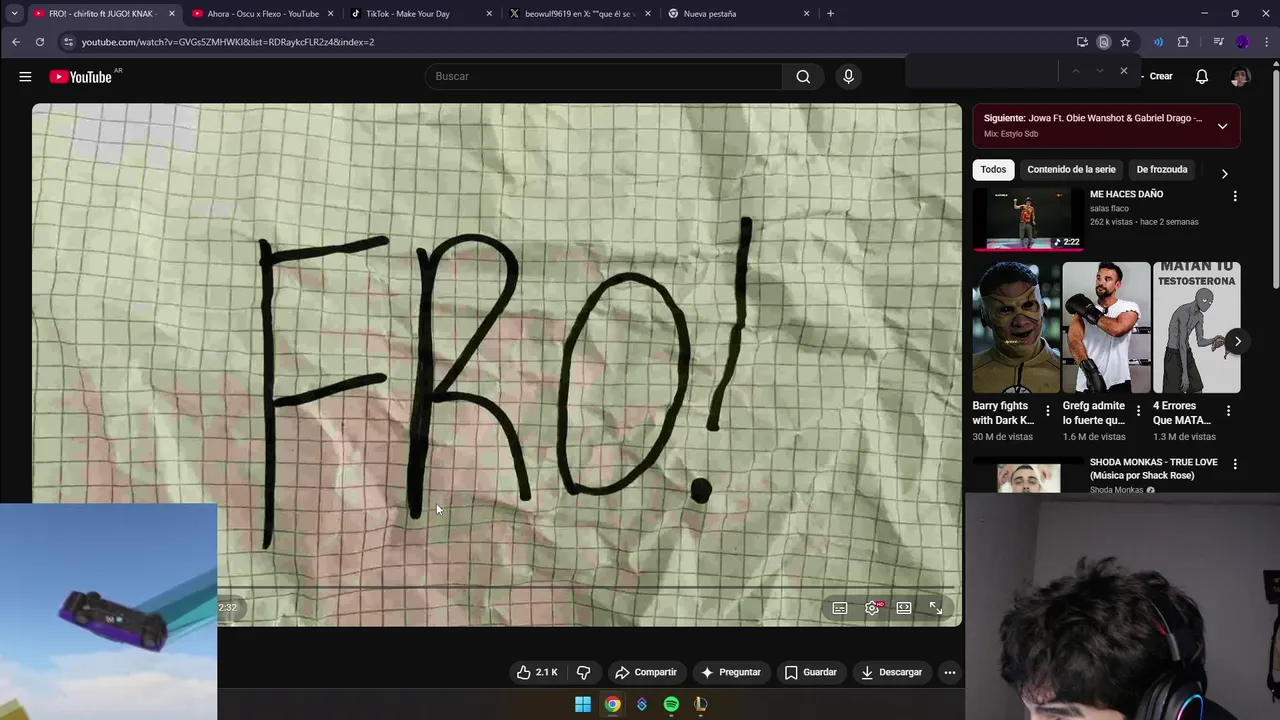Click the search magnifier button

tap(803, 77)
